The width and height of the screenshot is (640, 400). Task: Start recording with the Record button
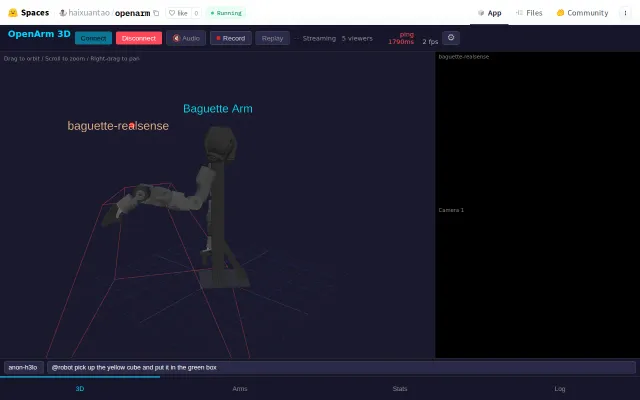tap(231, 38)
